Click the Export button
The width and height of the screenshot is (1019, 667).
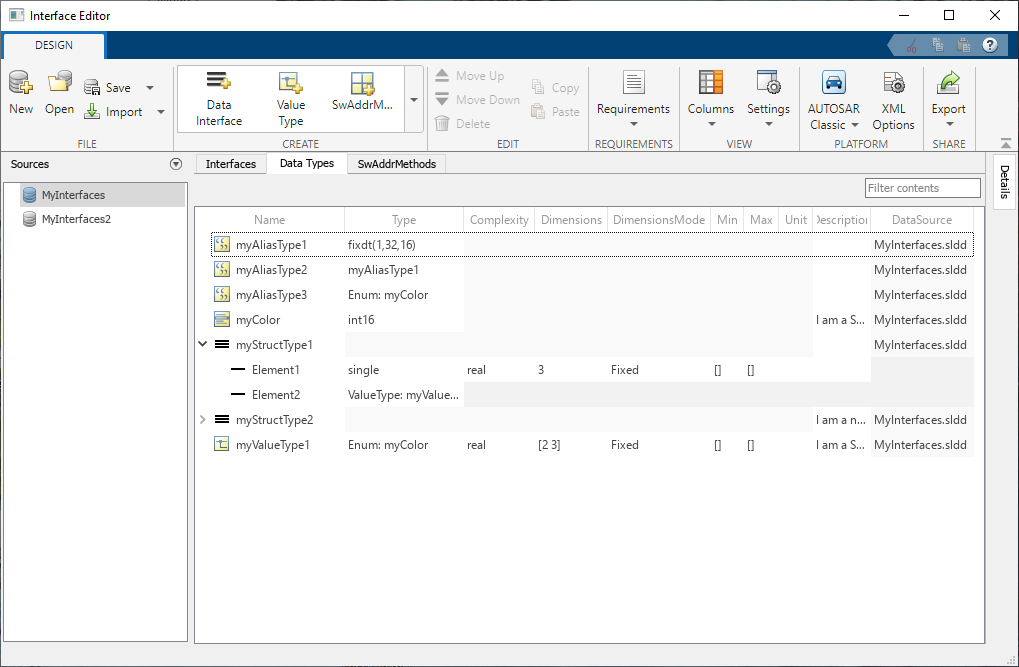[948, 97]
